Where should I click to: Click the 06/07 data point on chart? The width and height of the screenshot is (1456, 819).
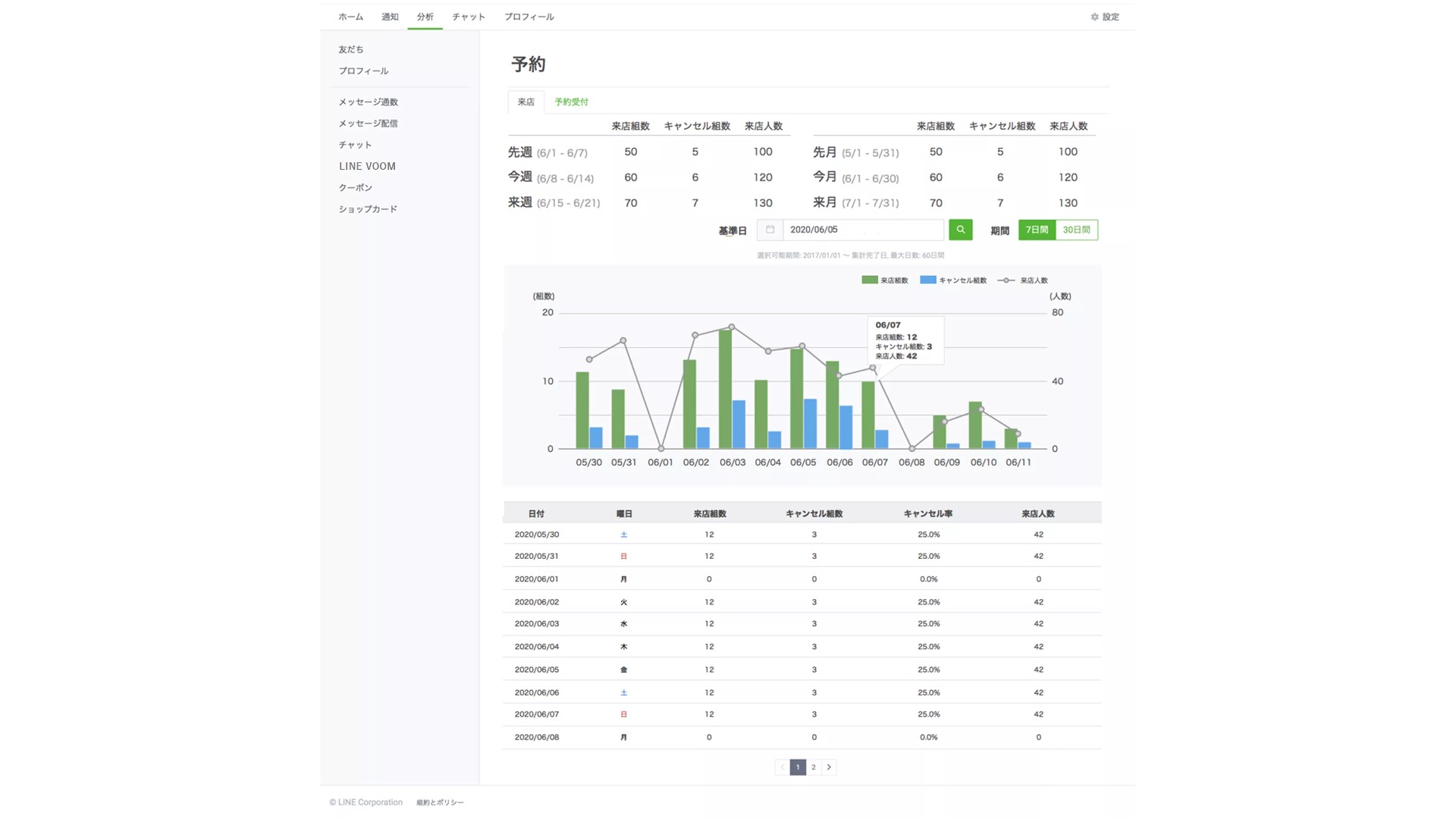coord(873,368)
